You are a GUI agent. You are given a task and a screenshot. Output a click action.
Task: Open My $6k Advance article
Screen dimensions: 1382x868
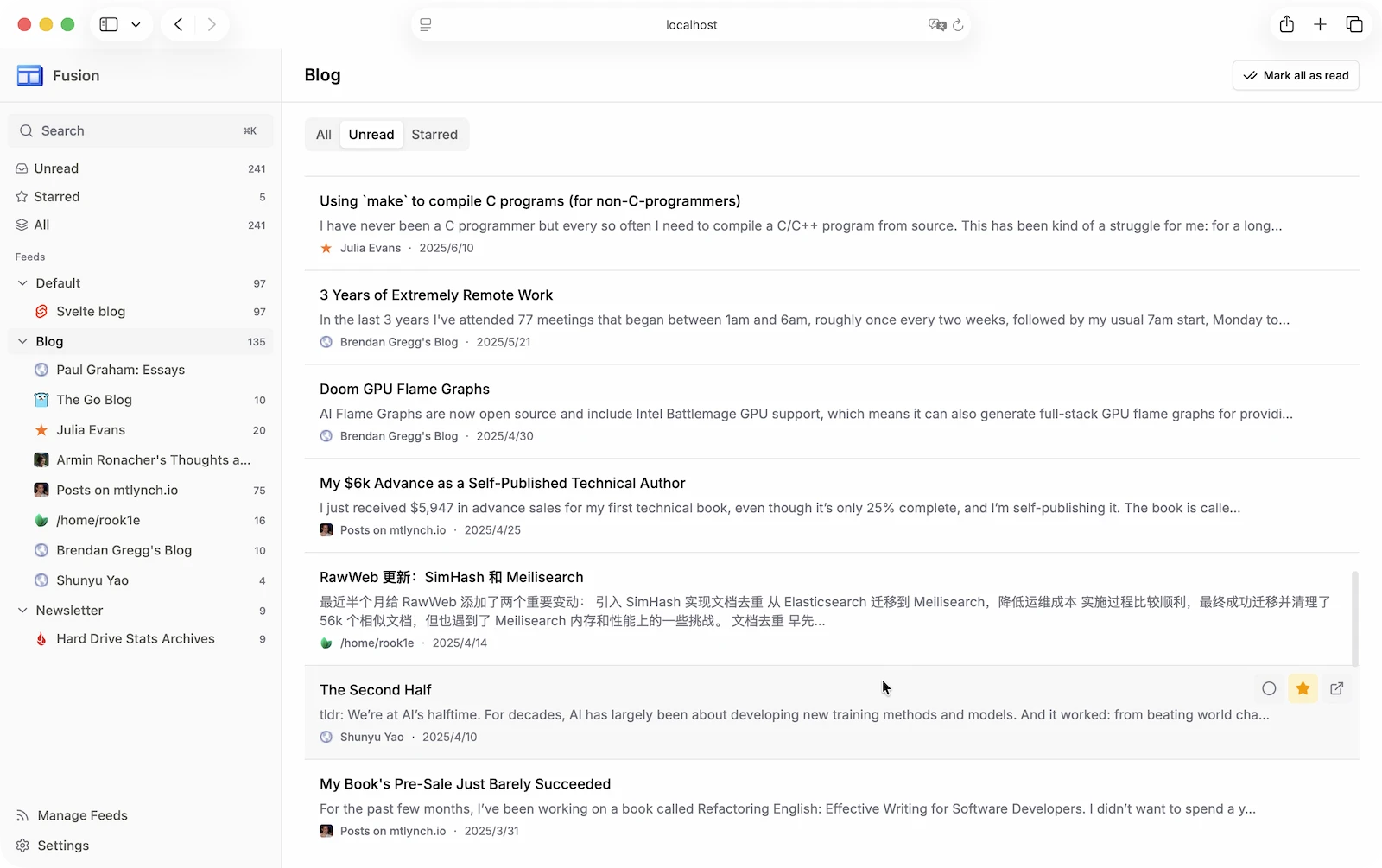832,506
